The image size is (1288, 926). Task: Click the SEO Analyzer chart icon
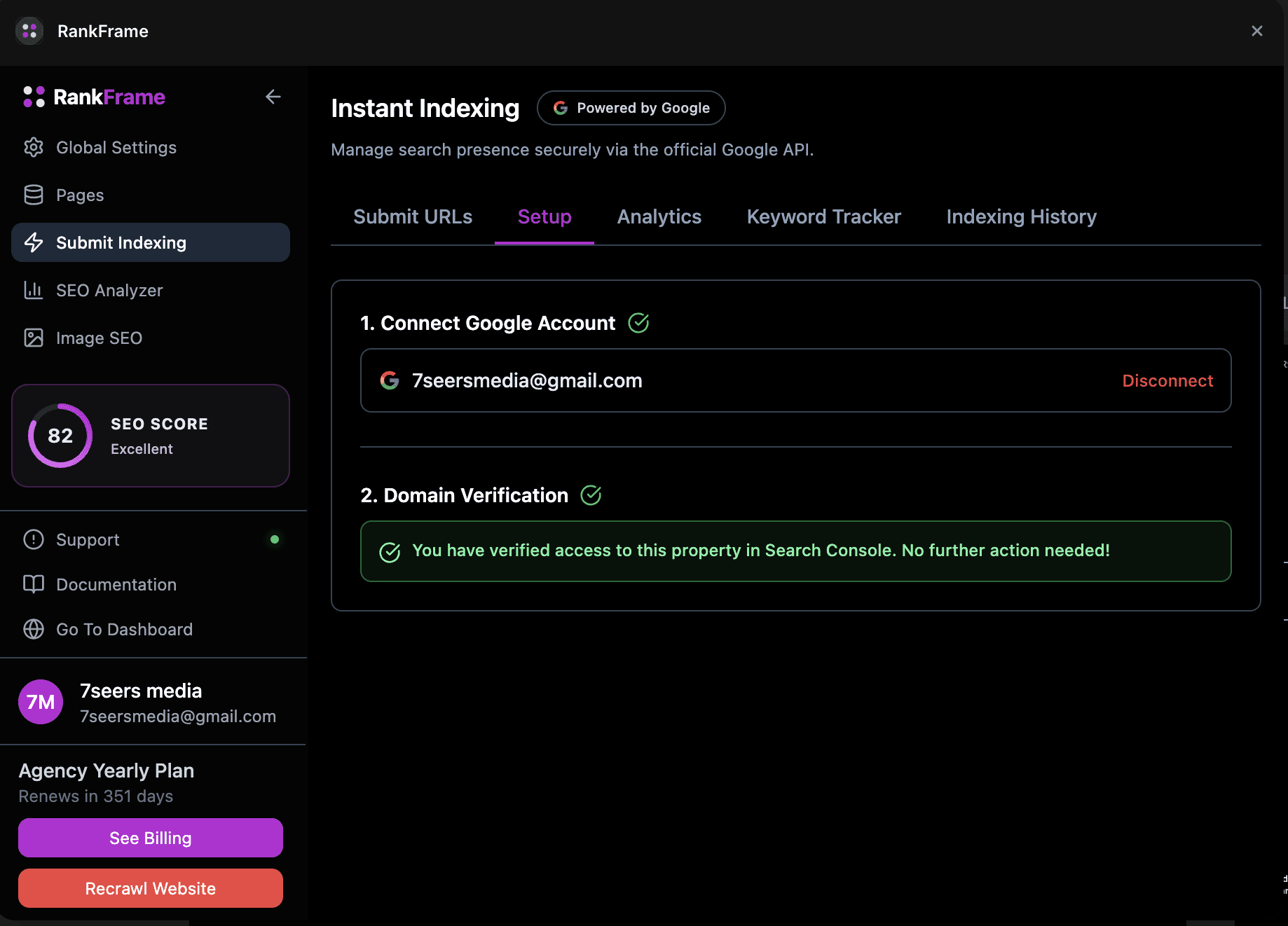(34, 290)
